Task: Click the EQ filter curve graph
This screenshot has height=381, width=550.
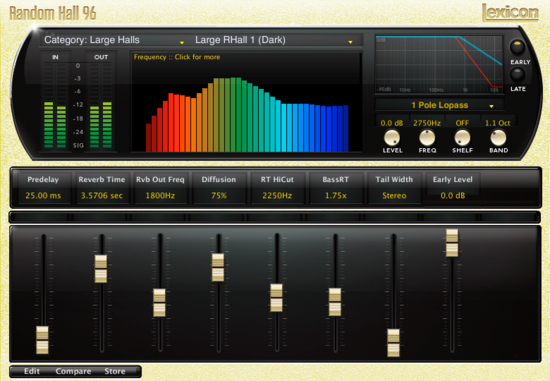Action: [439, 64]
